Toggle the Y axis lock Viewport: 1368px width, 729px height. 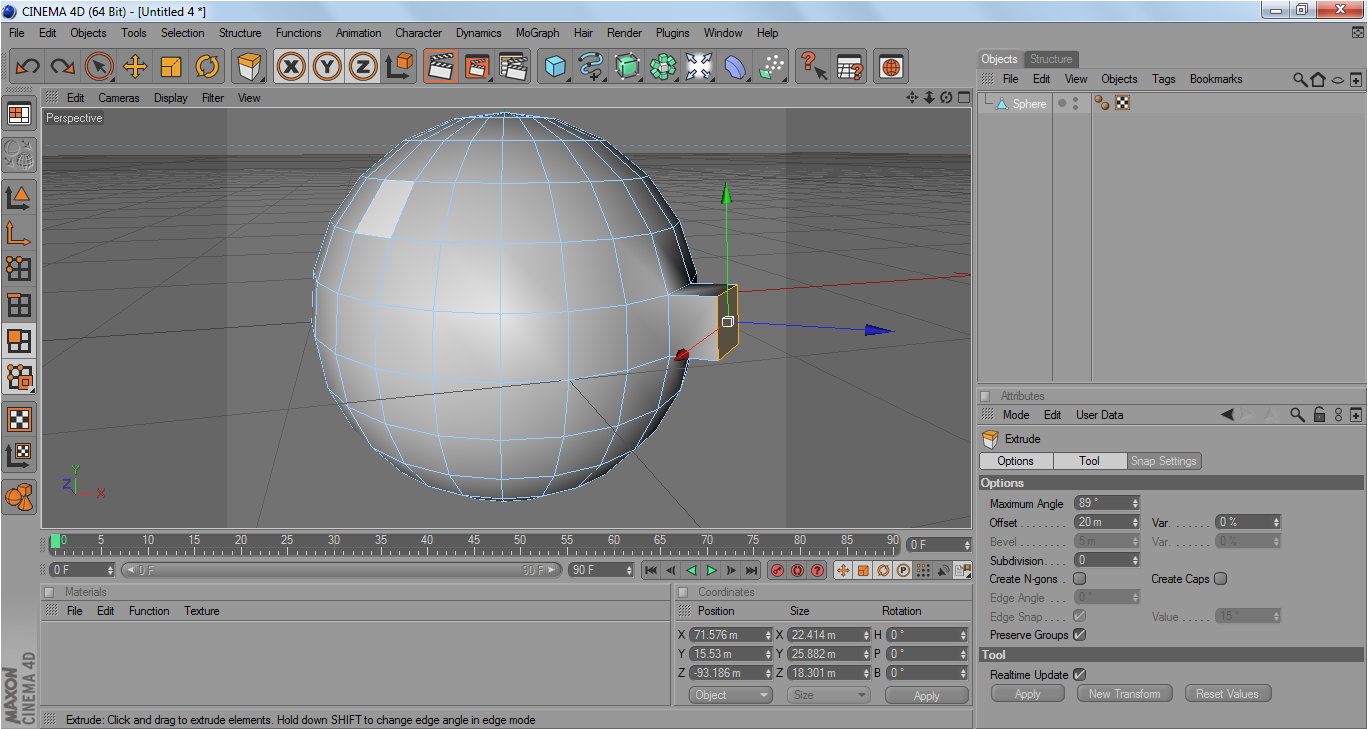pos(327,67)
